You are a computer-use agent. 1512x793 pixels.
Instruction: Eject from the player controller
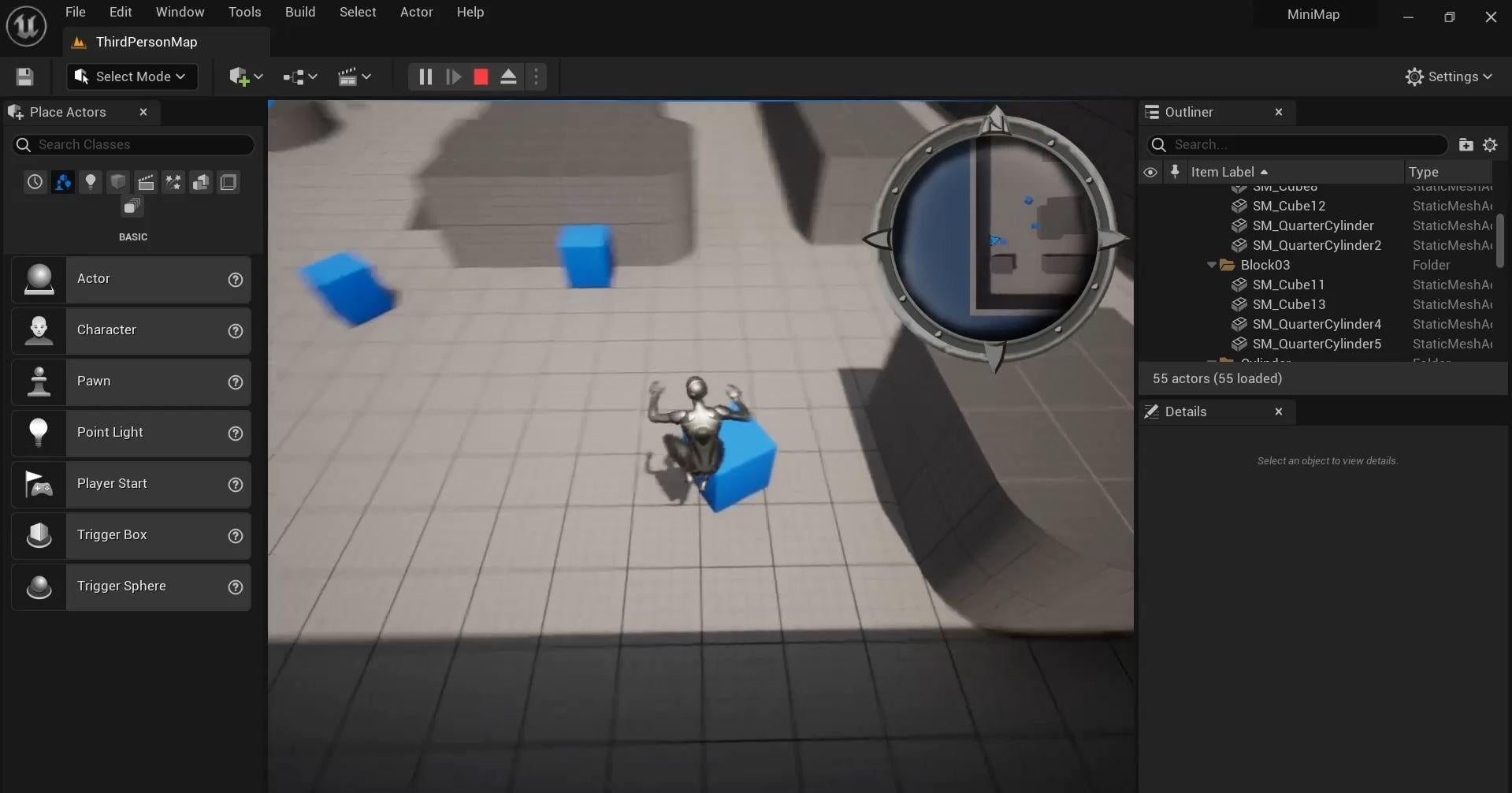(x=508, y=76)
